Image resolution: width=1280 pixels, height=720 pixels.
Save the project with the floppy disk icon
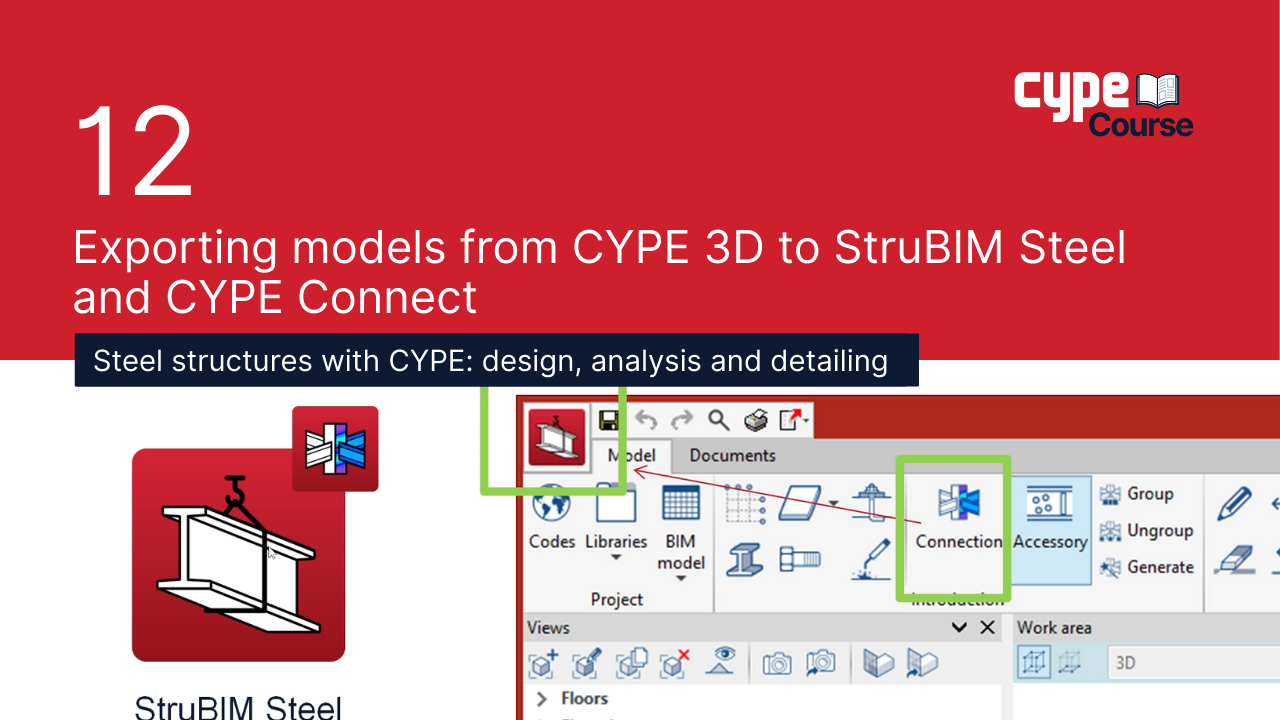608,420
